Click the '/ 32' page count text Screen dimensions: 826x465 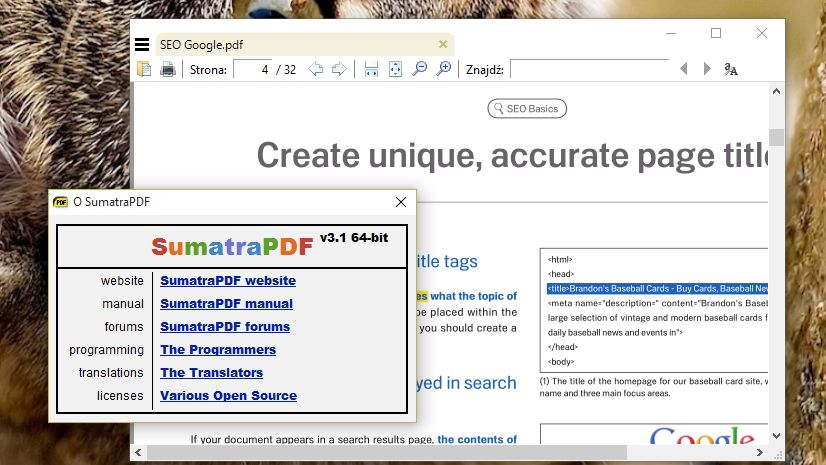tap(286, 70)
